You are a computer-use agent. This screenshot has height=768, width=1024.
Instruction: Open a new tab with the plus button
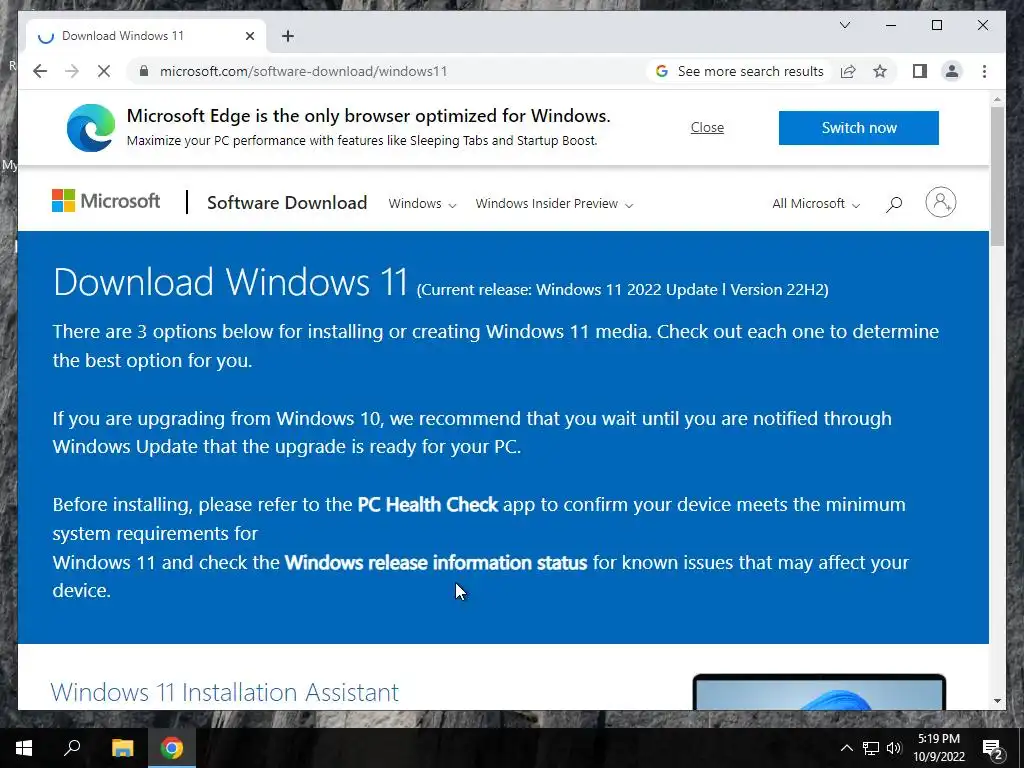click(x=288, y=36)
